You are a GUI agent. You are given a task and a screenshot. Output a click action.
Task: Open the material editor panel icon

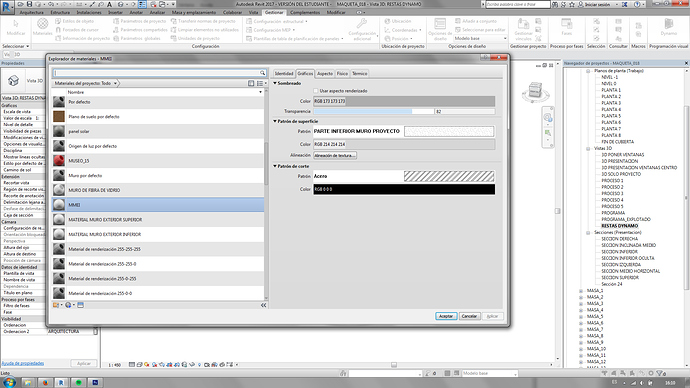pos(81,305)
